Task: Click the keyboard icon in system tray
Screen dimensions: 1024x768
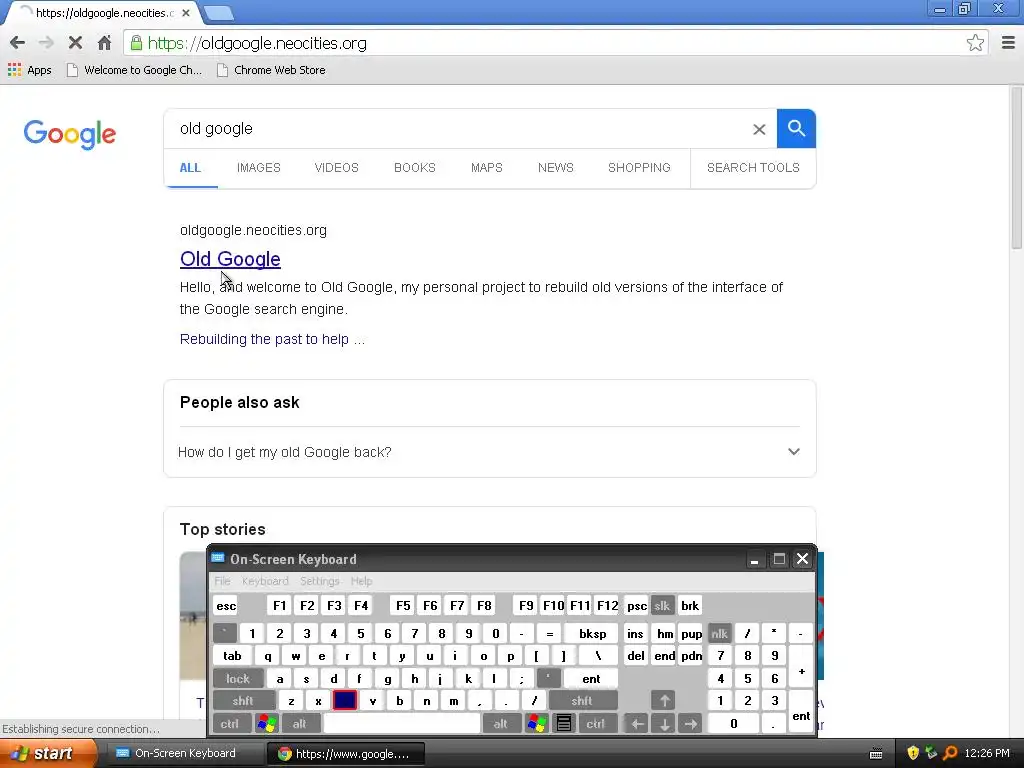Action: click(876, 754)
